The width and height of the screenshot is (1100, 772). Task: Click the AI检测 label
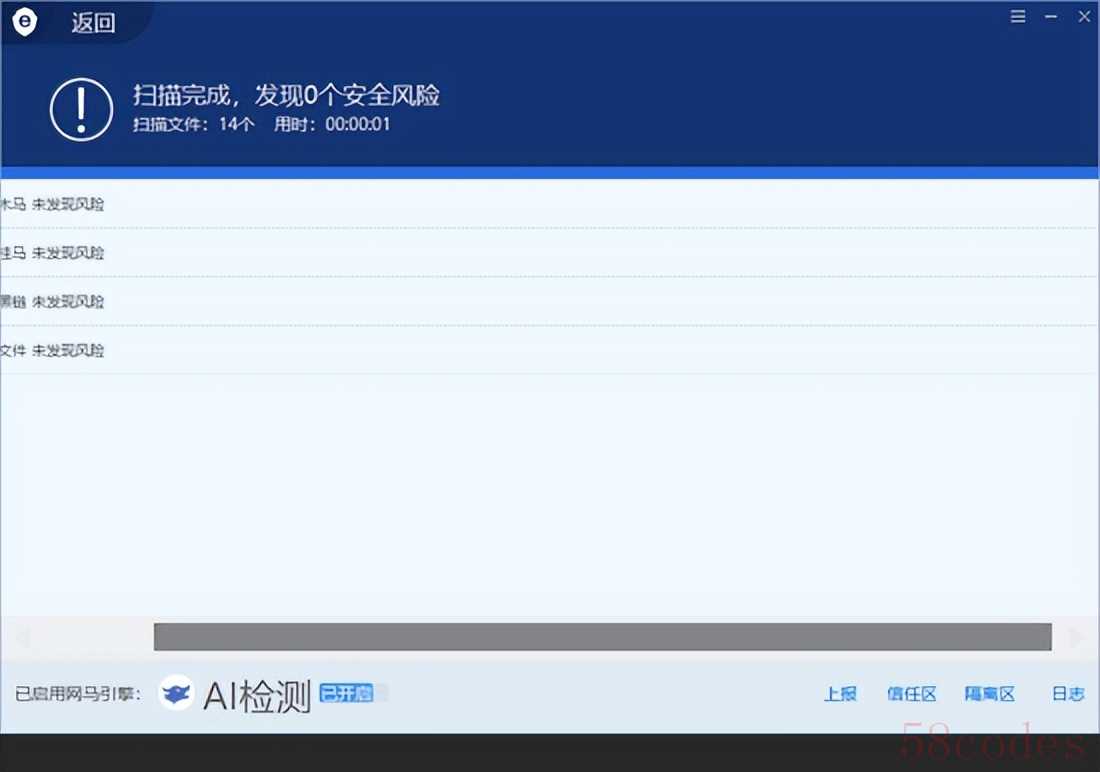pos(257,696)
